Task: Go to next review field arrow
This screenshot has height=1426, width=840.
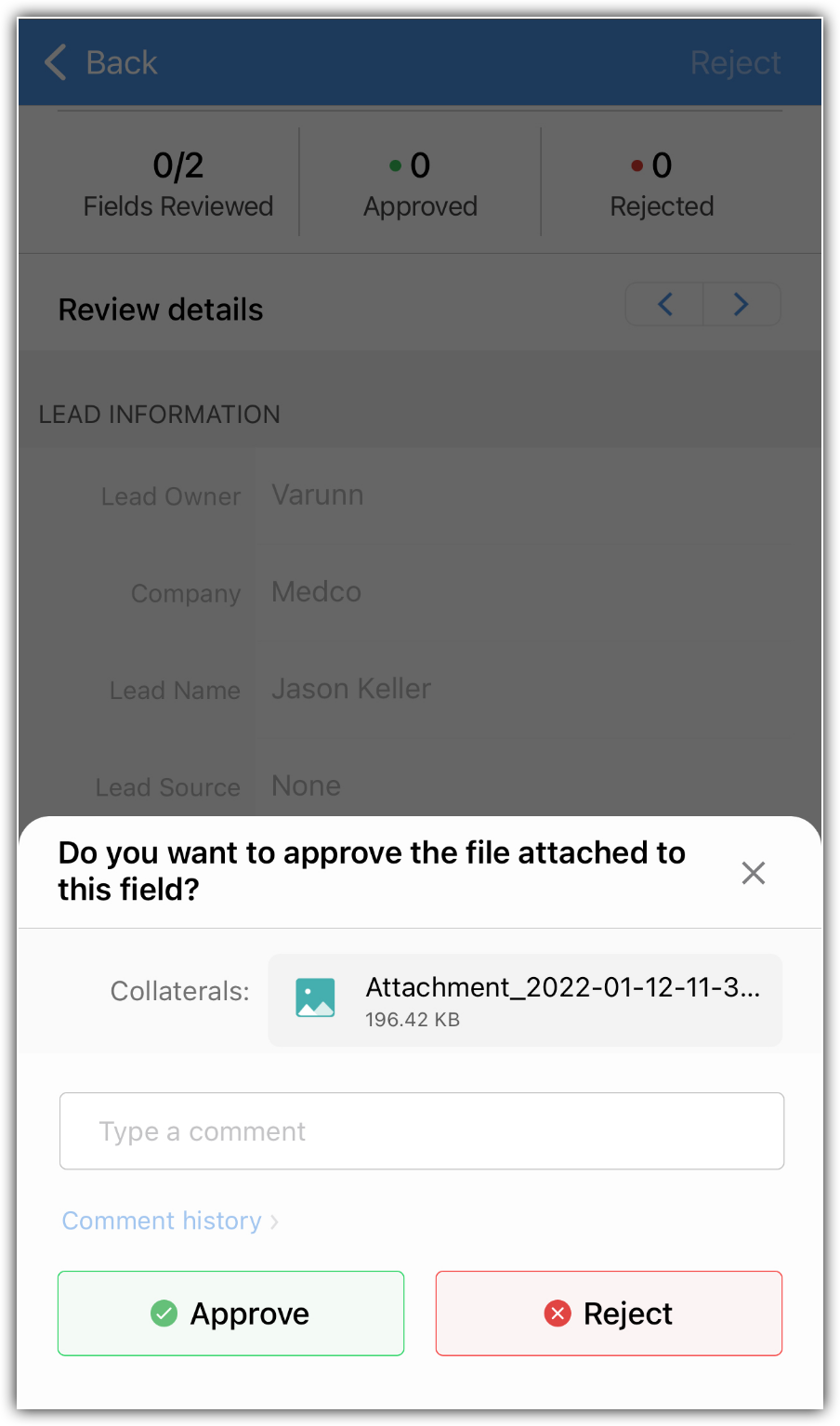Action: coord(742,304)
